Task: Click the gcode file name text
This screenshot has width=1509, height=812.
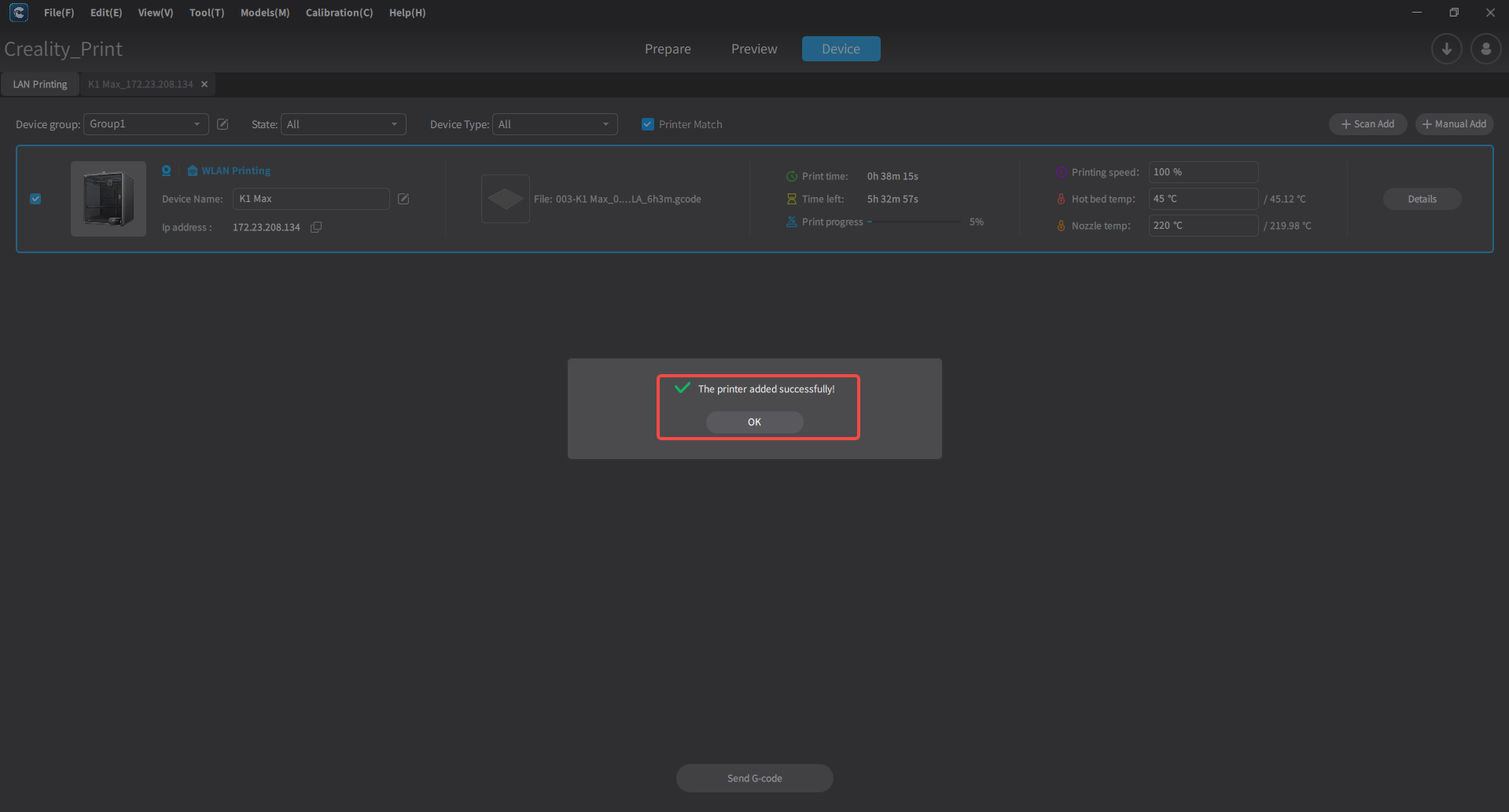Action: click(x=617, y=199)
